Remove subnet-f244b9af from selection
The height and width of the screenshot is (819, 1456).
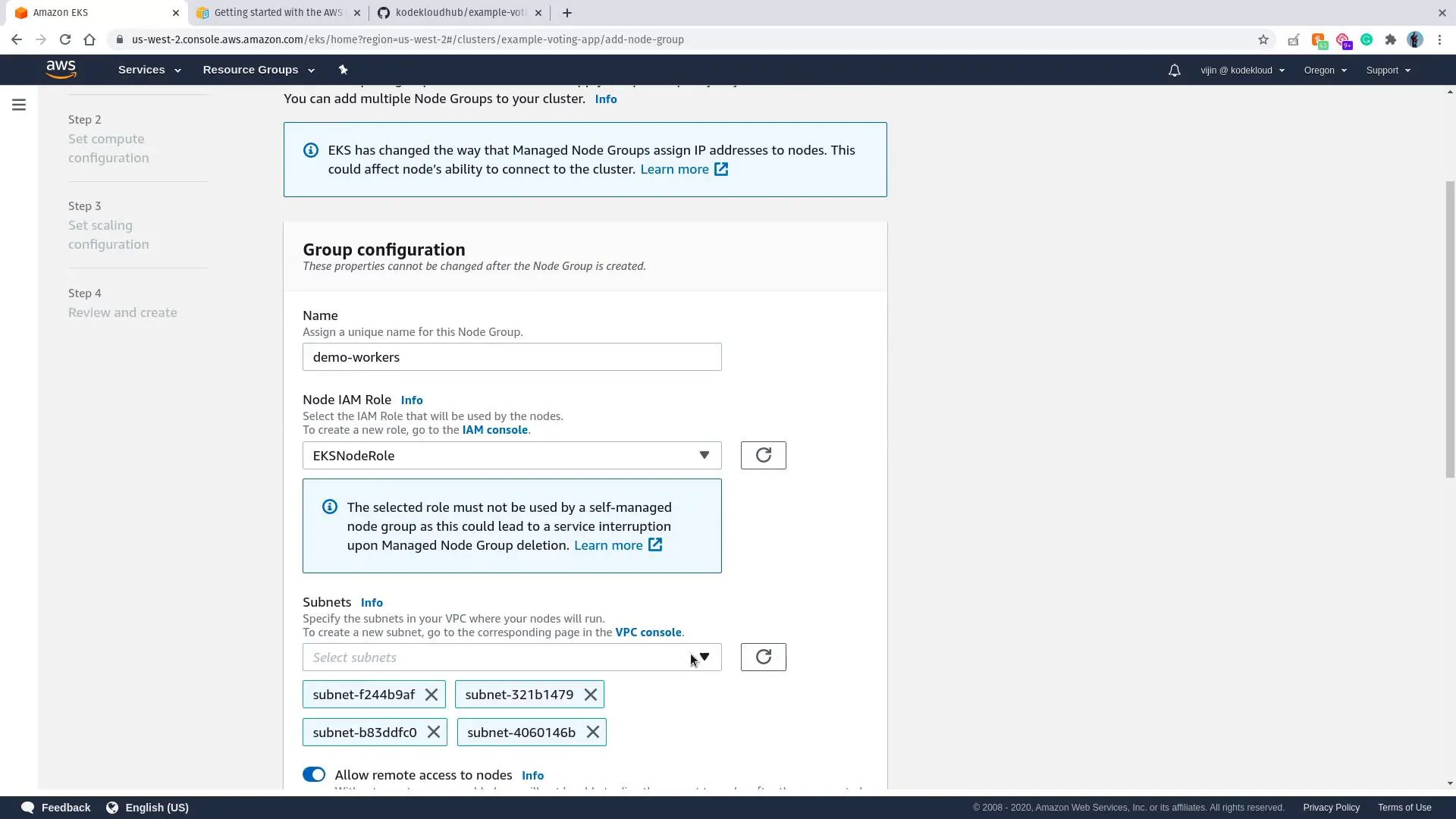tap(431, 695)
